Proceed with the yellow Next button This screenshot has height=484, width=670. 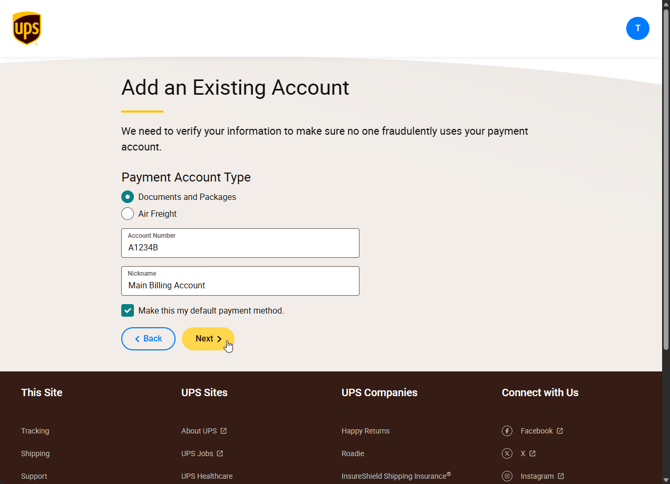tap(208, 339)
